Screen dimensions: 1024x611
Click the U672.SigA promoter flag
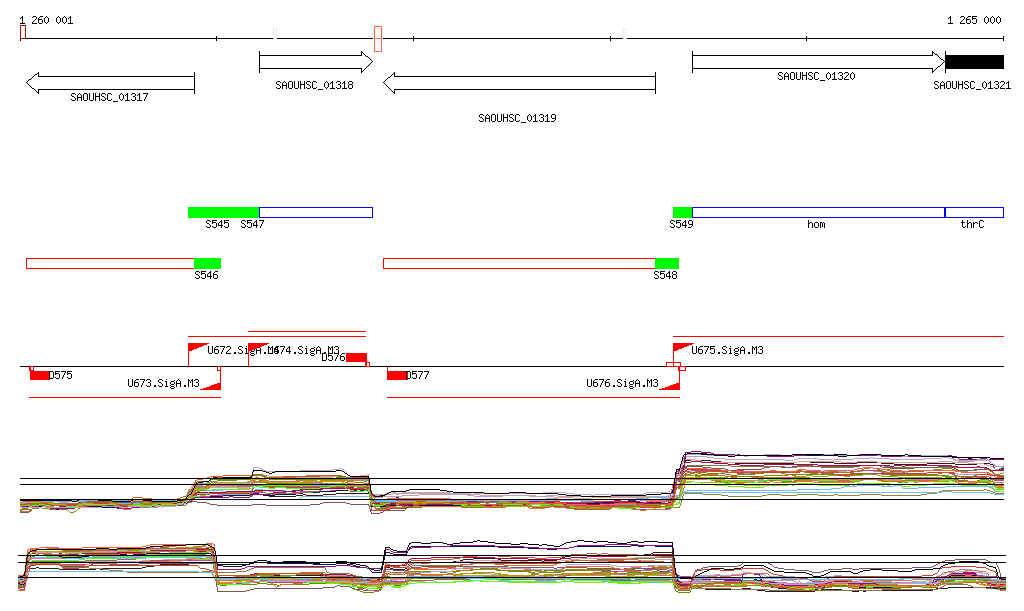[x=198, y=349]
